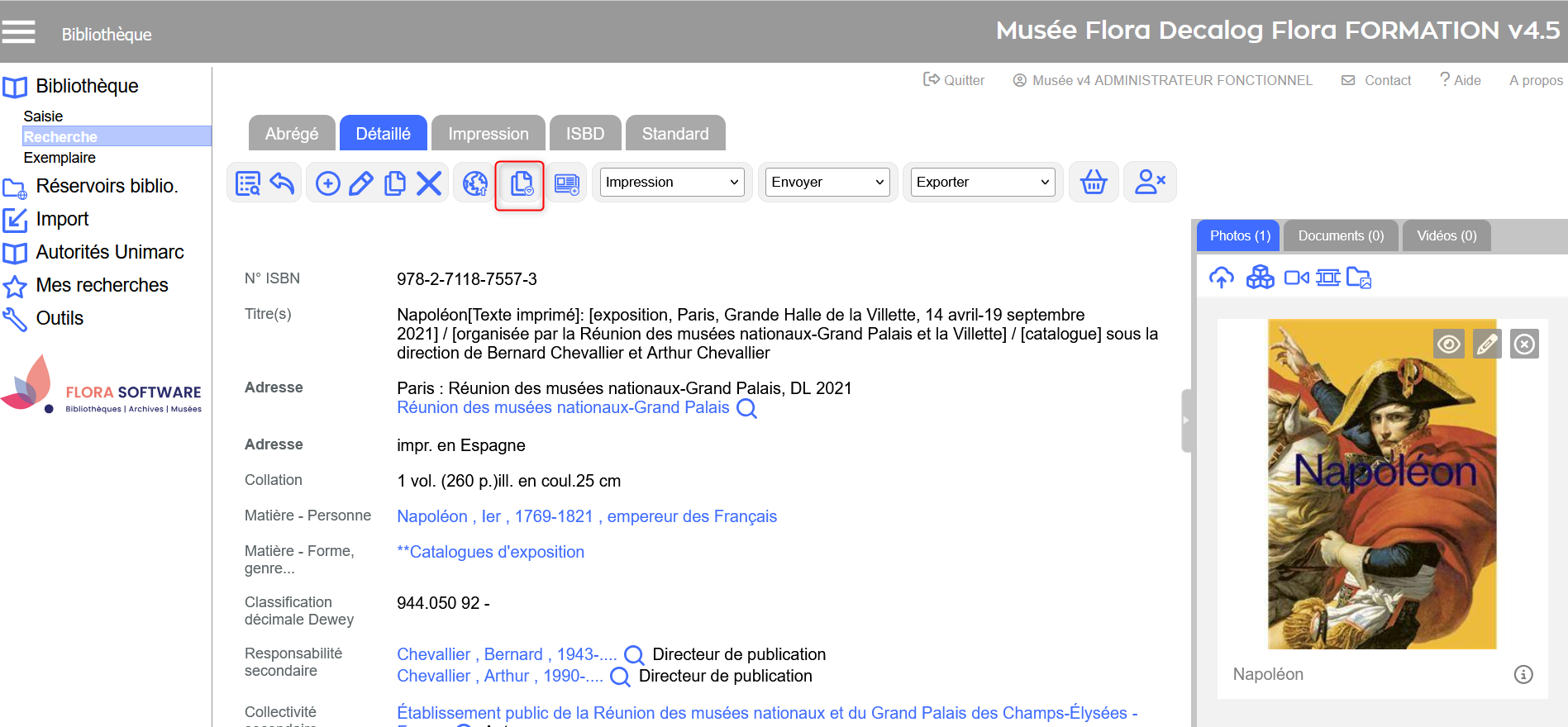Open the Impression dropdown
1568x727 pixels.
point(672,183)
